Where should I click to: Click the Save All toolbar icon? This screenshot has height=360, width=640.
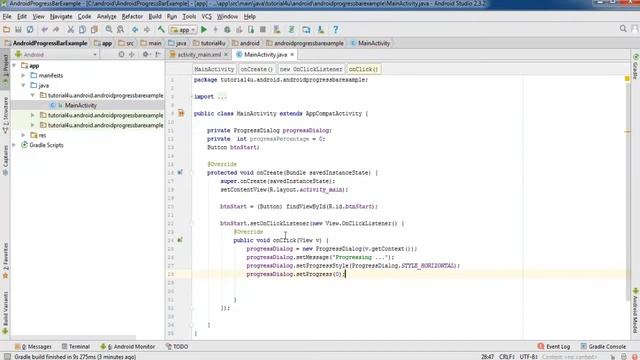[x=18, y=29]
